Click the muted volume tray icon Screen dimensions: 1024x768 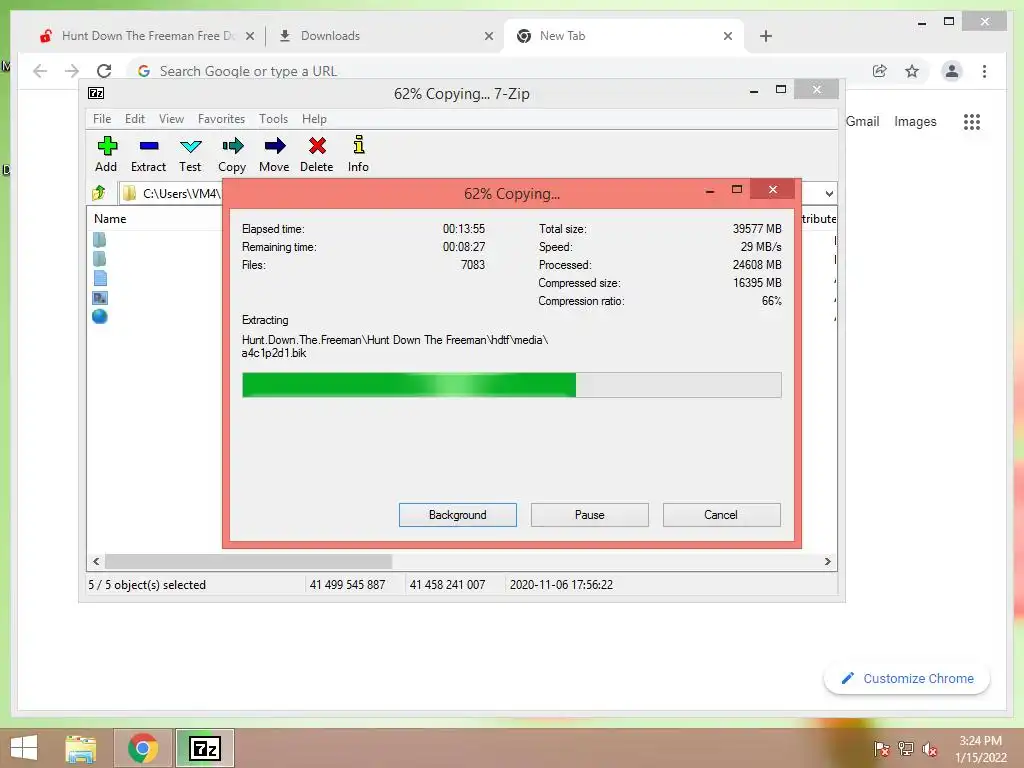(929, 748)
